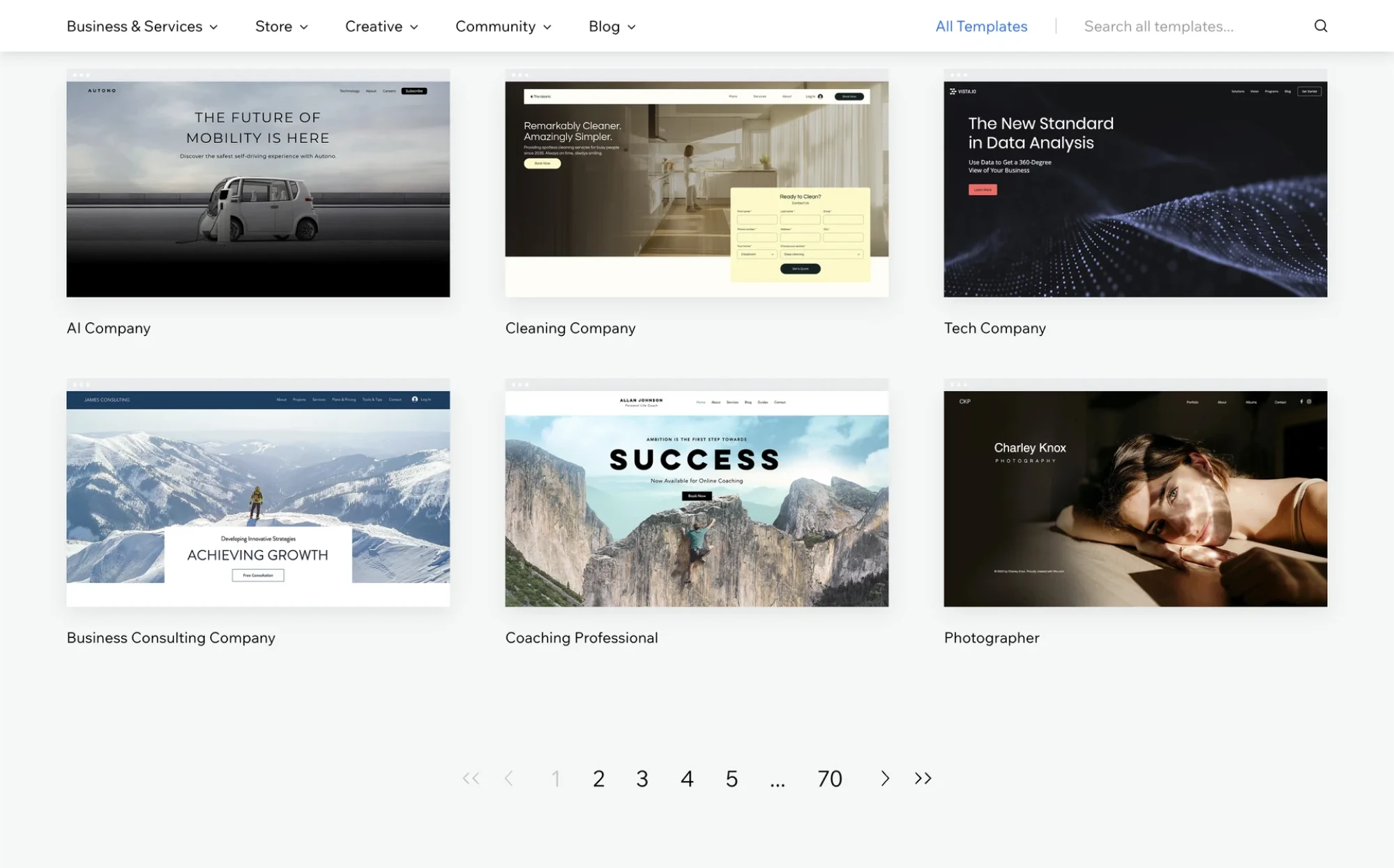This screenshot has width=1394, height=868.
Task: Go to page 2
Action: pos(598,778)
